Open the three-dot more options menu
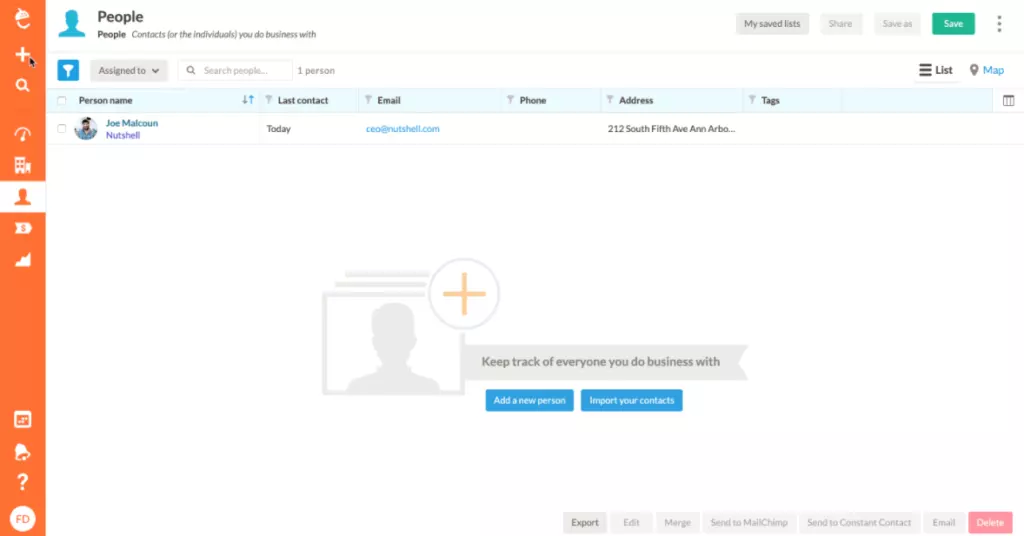This screenshot has width=1024, height=536. (x=999, y=24)
